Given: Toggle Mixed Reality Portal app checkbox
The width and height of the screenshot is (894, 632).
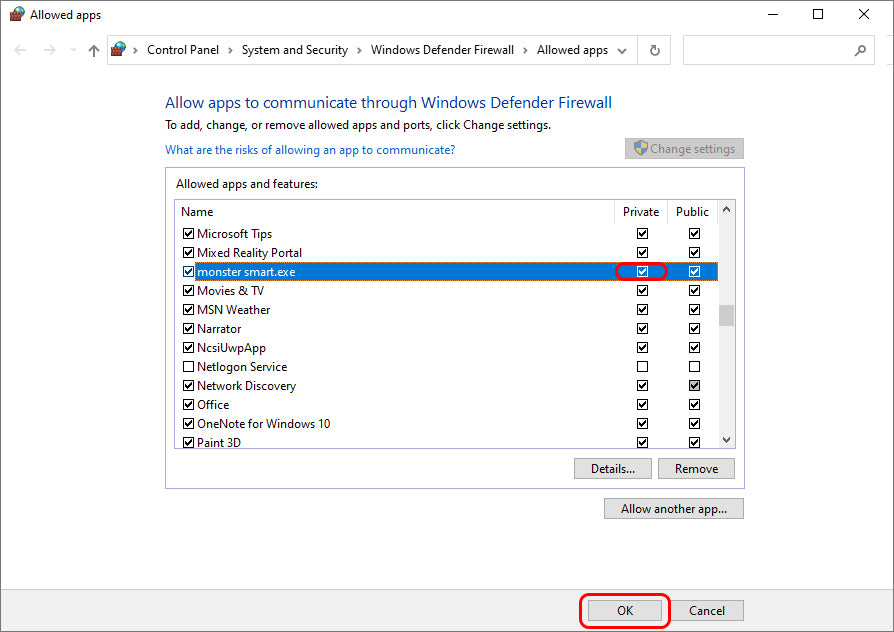Looking at the screenshot, I should pyautogui.click(x=188, y=252).
